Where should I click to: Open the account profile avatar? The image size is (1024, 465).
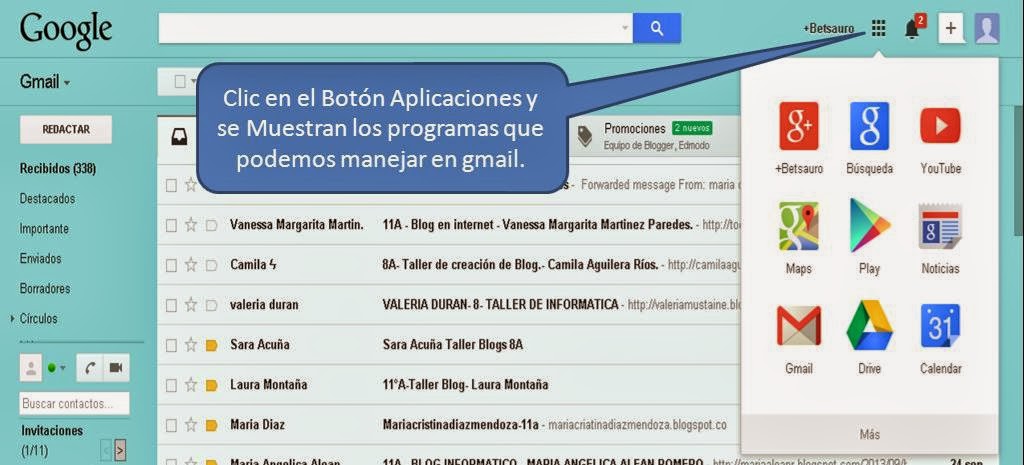986,28
